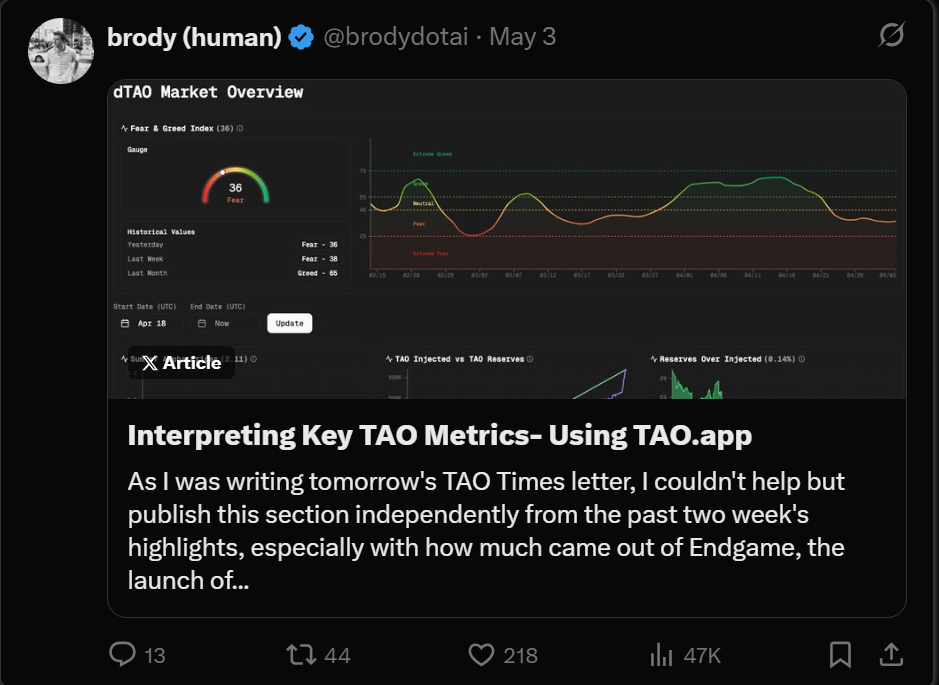Image resolution: width=939 pixels, height=685 pixels.
Task: Click the Fear & Greed gauge dial
Action: click(235, 187)
